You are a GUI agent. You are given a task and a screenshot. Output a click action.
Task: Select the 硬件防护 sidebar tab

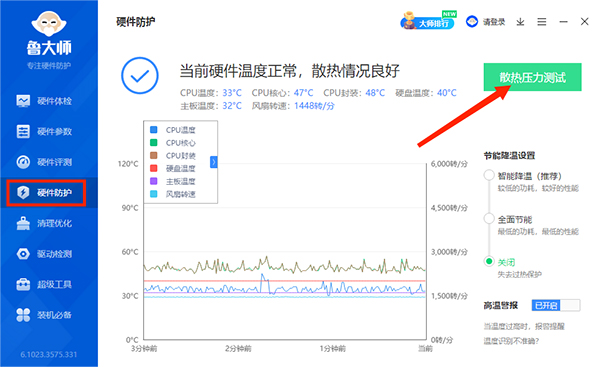click(x=46, y=192)
